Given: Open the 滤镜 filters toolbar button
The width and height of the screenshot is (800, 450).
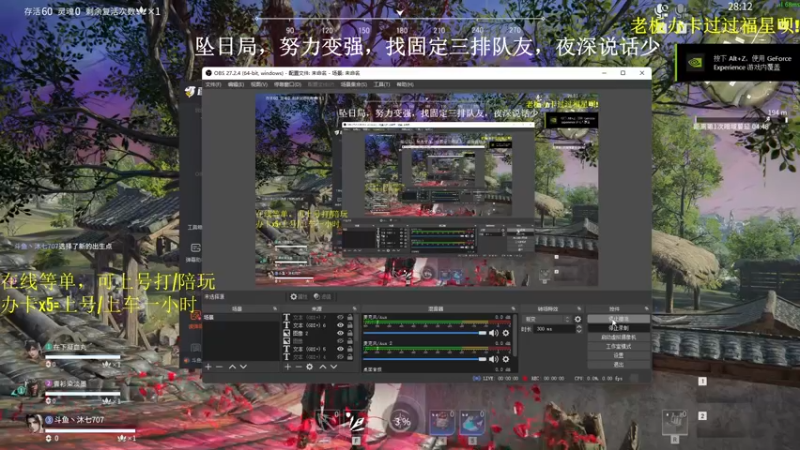Looking at the screenshot, I should tap(322, 296).
